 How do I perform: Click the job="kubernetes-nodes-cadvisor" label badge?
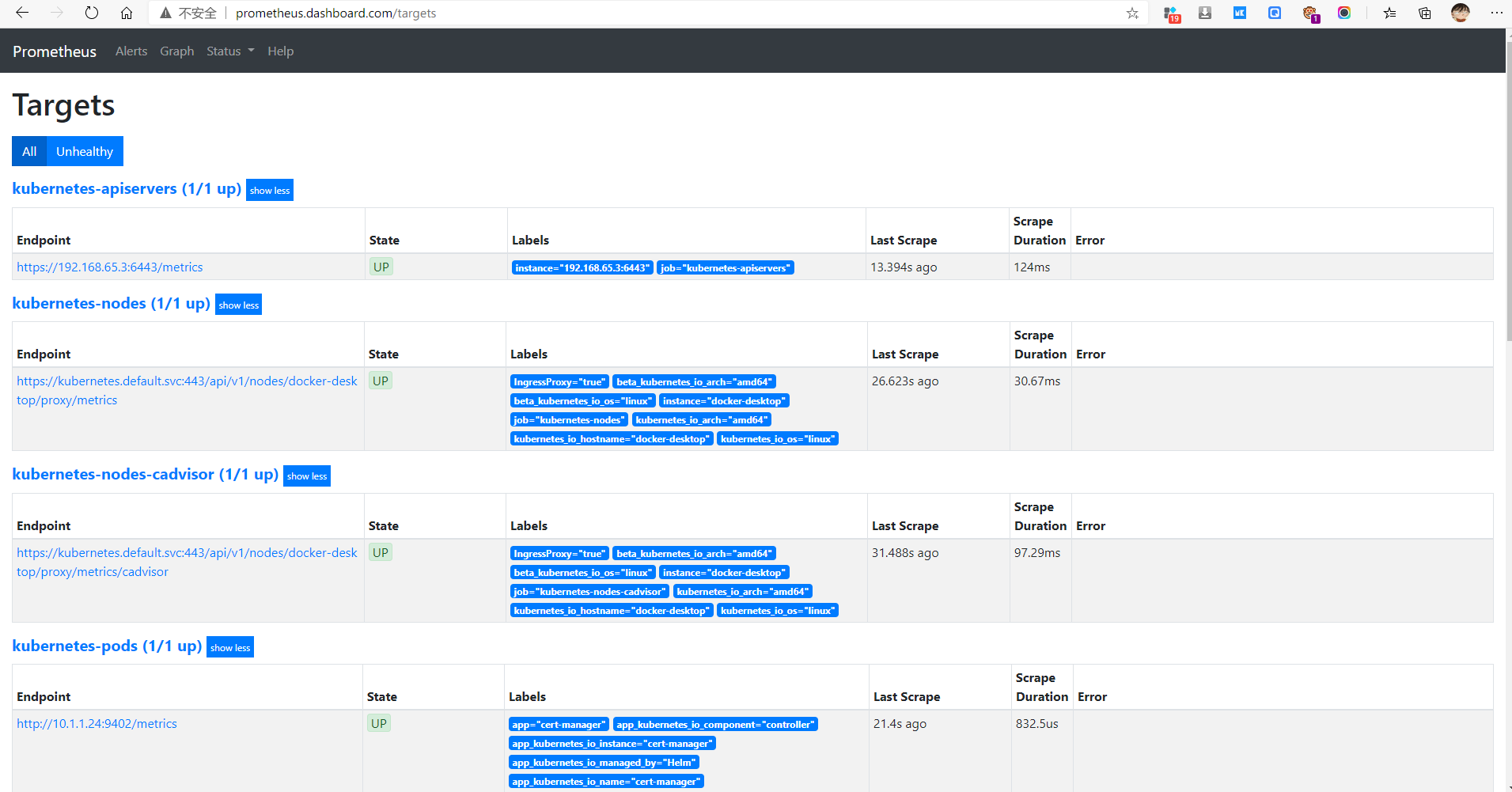pyautogui.click(x=589, y=592)
